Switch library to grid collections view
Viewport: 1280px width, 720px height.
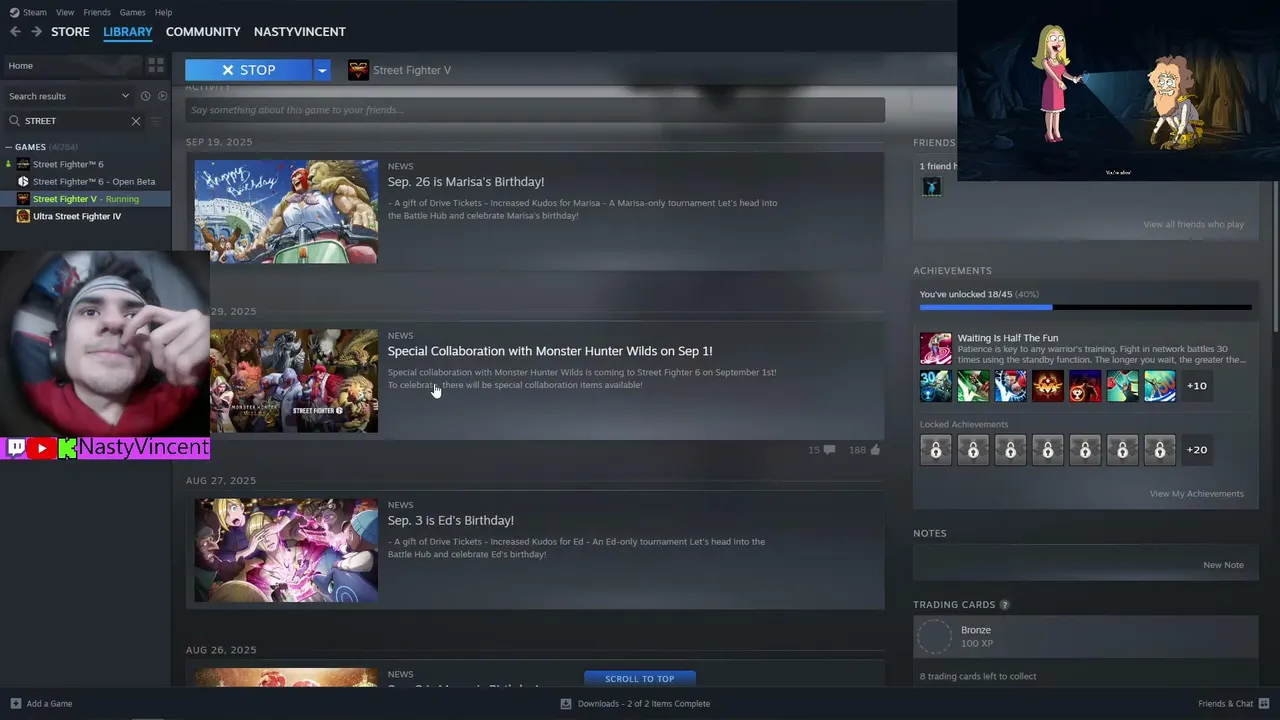click(x=156, y=66)
